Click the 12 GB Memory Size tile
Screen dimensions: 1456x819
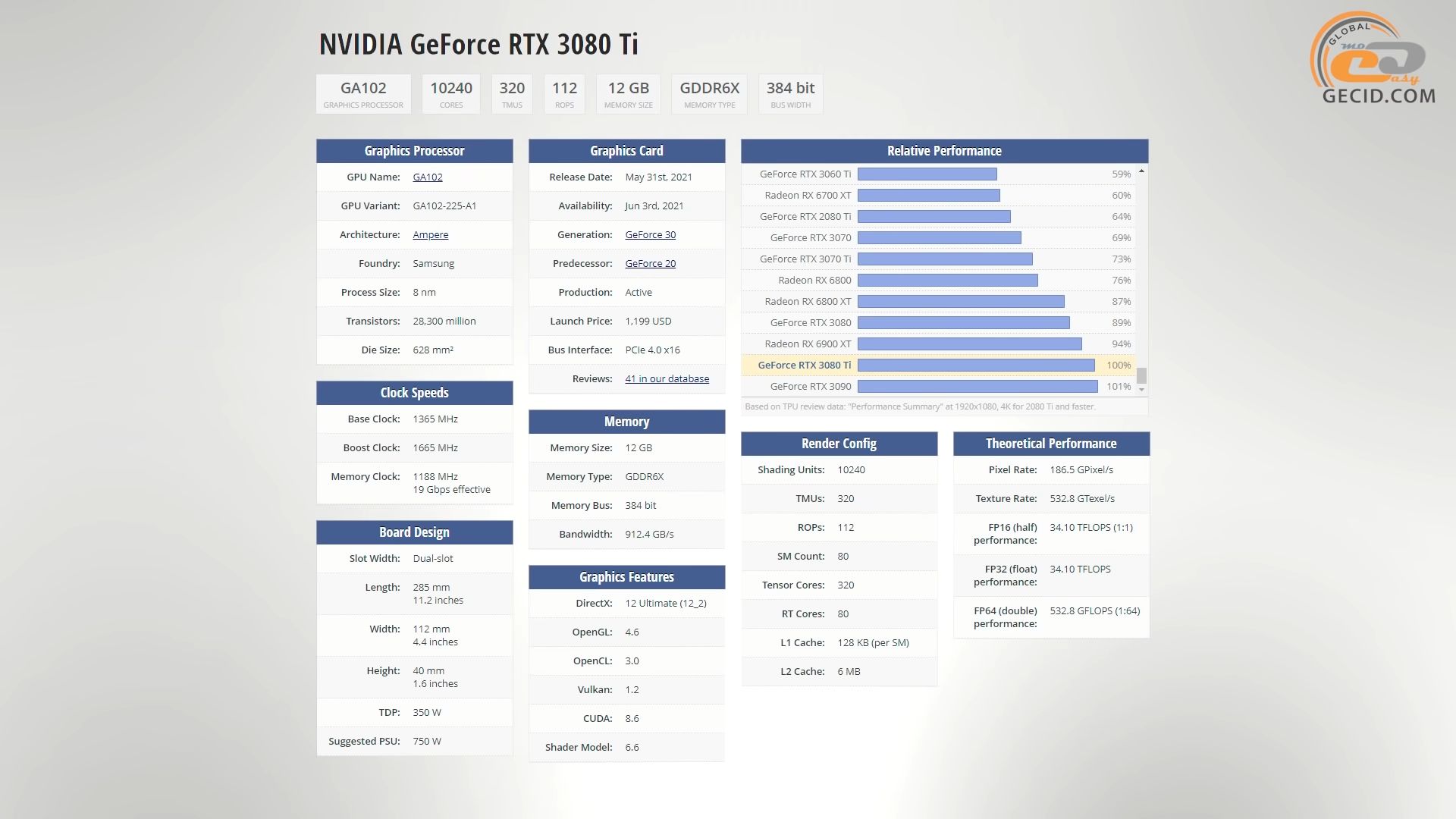click(628, 94)
